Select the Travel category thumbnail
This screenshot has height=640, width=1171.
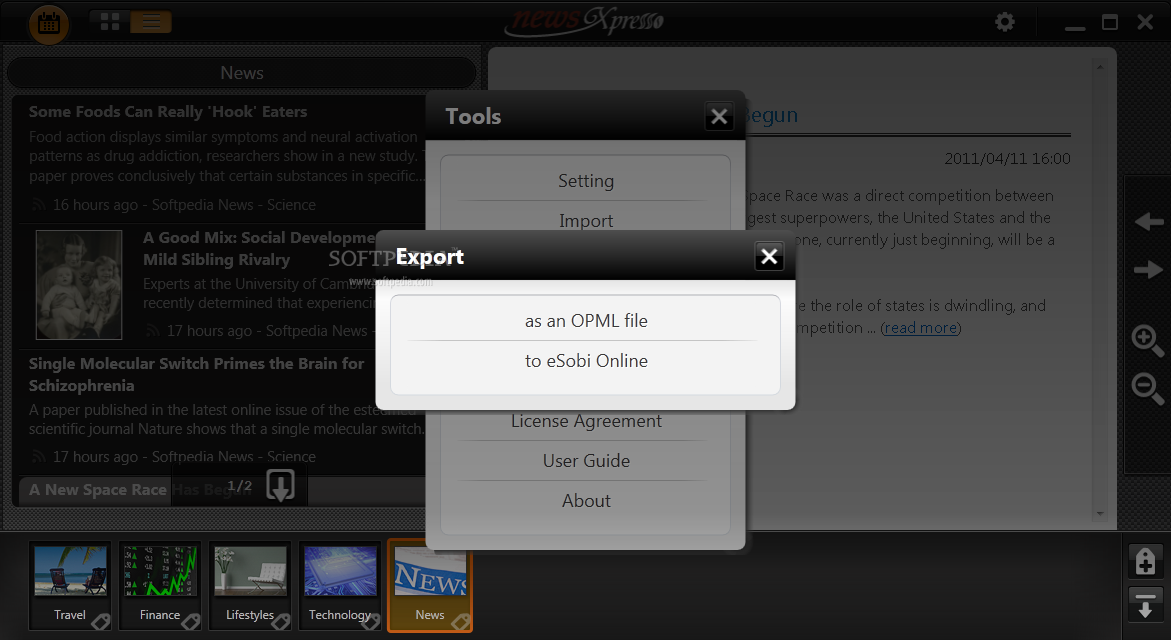point(69,585)
